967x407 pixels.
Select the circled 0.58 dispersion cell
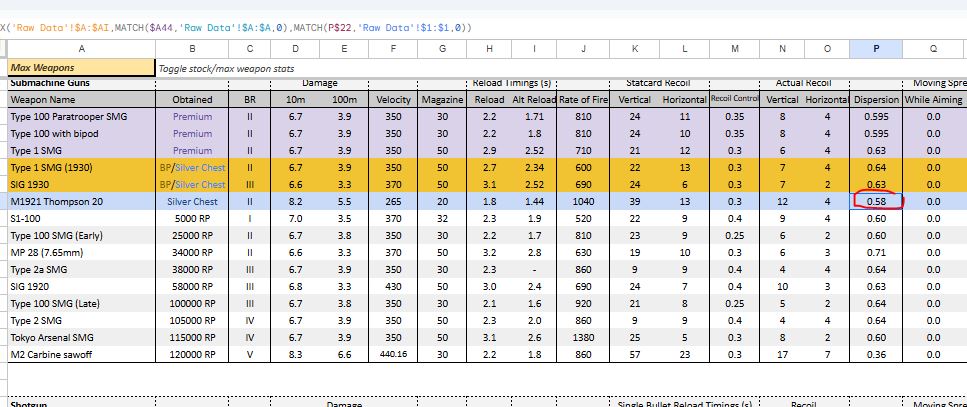(876, 202)
